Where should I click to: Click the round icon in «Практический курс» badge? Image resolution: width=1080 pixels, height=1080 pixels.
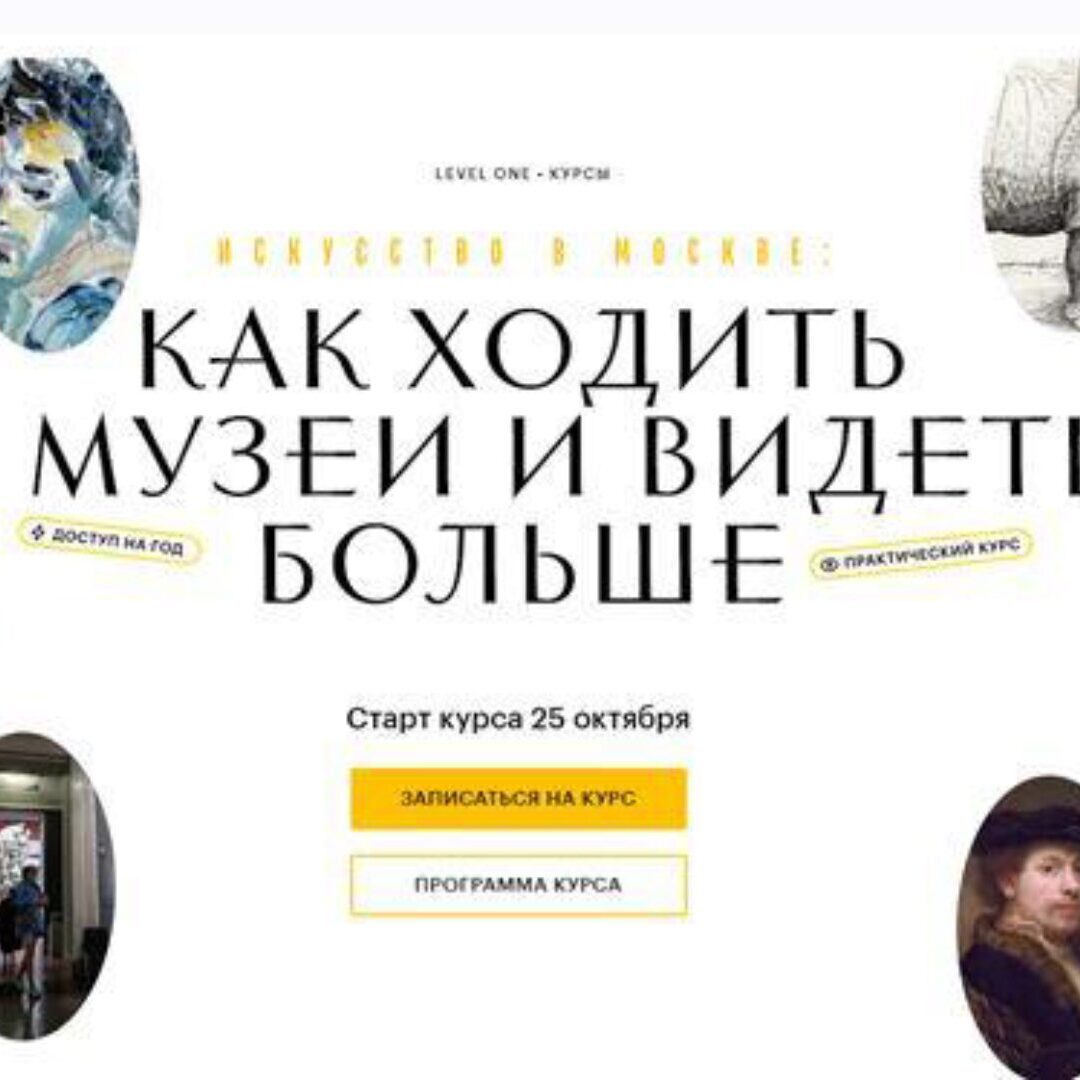830,565
